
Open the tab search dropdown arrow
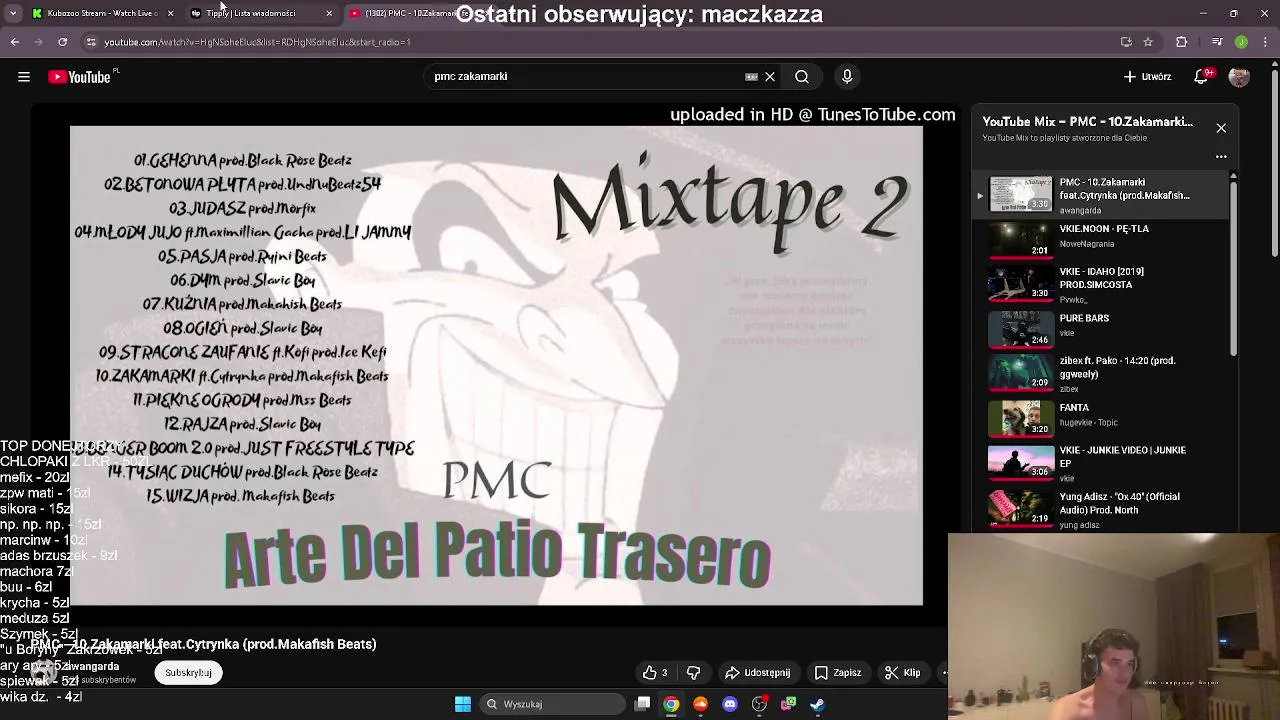(x=13, y=13)
